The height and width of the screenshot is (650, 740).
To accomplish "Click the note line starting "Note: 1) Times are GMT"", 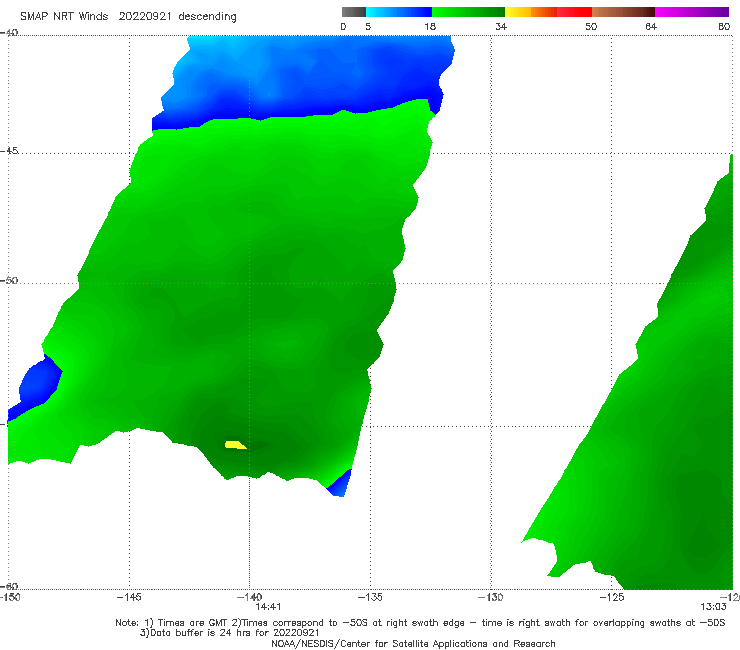I will 420,623.
